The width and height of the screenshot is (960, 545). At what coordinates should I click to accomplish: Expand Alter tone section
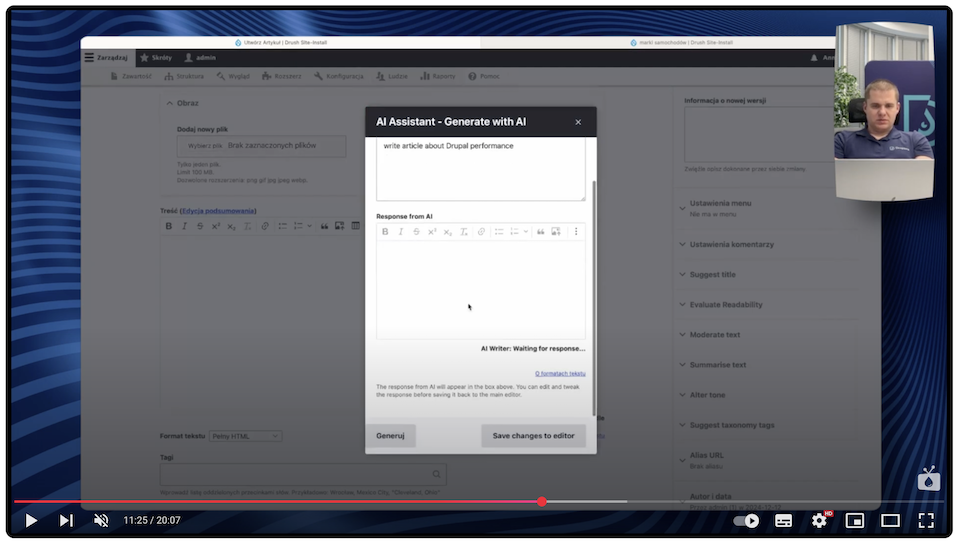coord(707,395)
